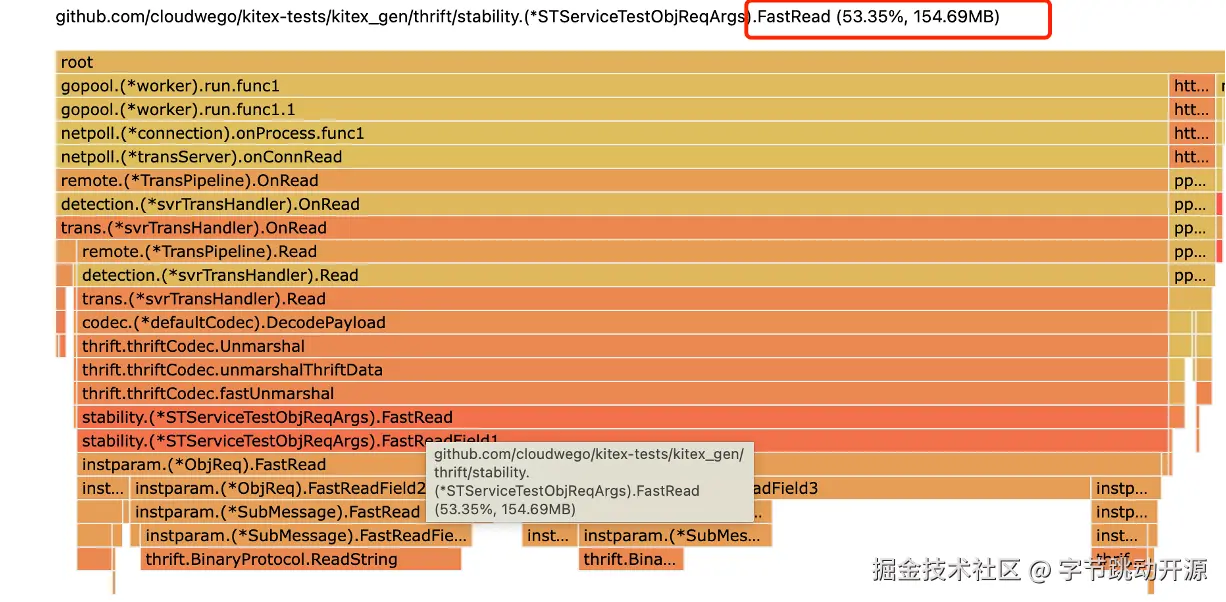This screenshot has width=1226, height=602.
Task: Select the gopool.(*worker).run.func1 frame
Action: (600, 86)
